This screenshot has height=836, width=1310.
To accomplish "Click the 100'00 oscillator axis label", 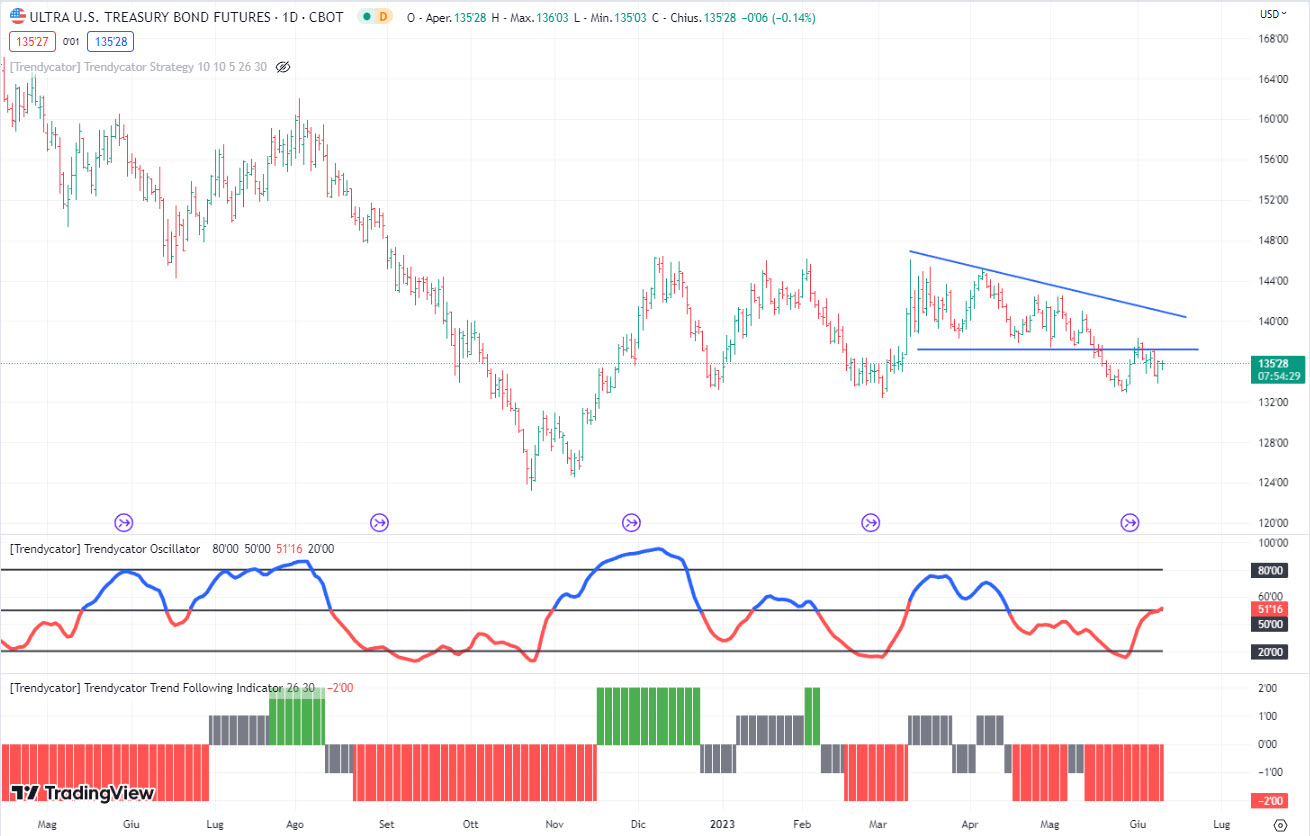I will [x=1273, y=543].
